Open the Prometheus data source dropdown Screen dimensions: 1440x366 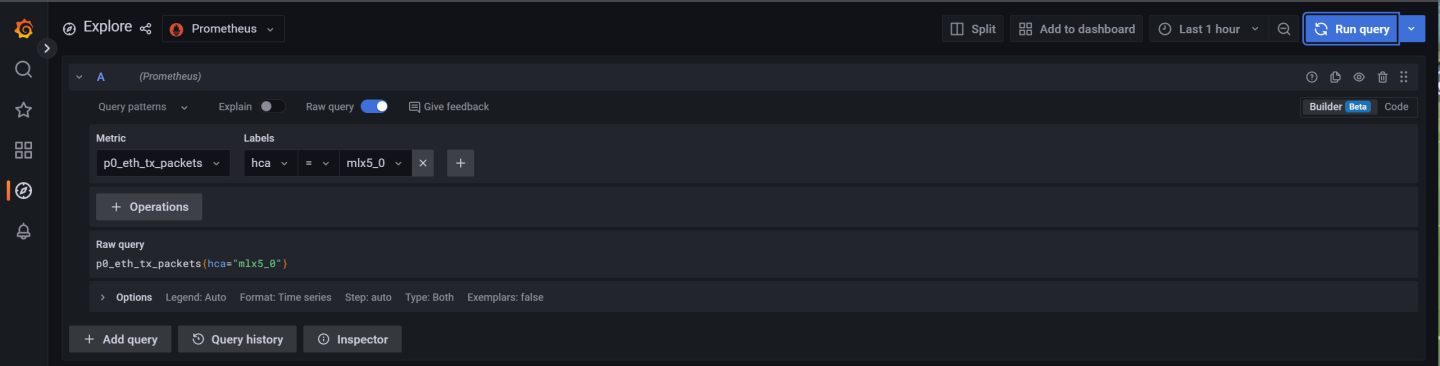(223, 29)
